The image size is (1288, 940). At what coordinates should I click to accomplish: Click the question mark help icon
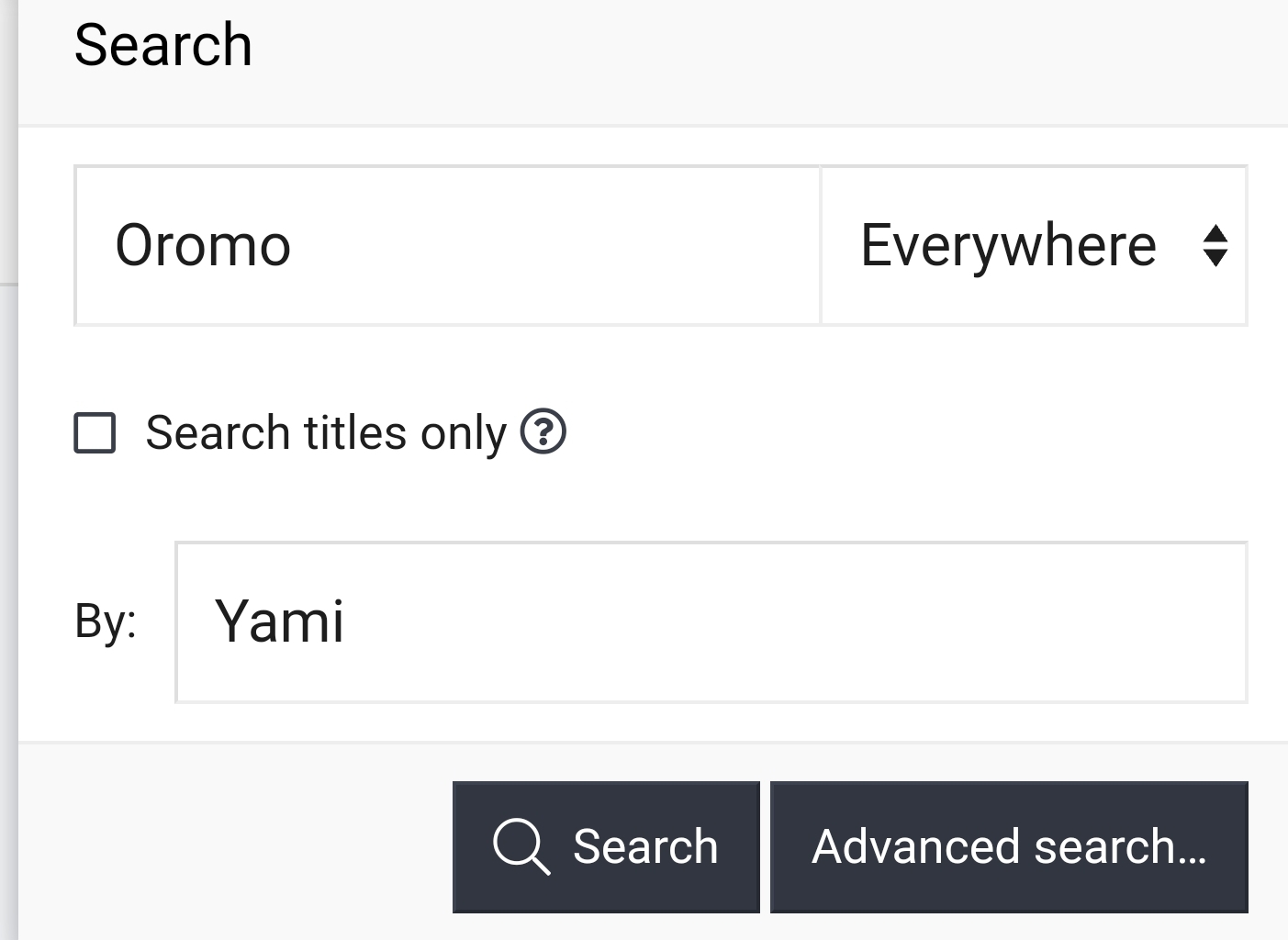(x=543, y=432)
